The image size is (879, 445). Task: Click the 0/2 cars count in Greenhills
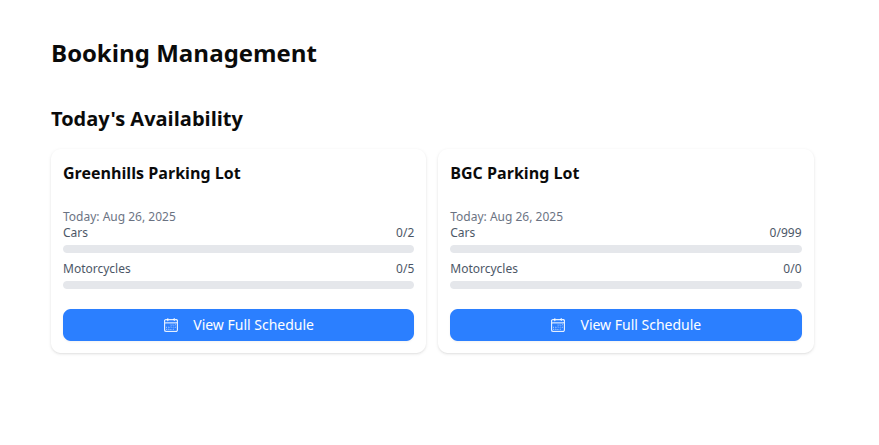pyautogui.click(x=404, y=233)
